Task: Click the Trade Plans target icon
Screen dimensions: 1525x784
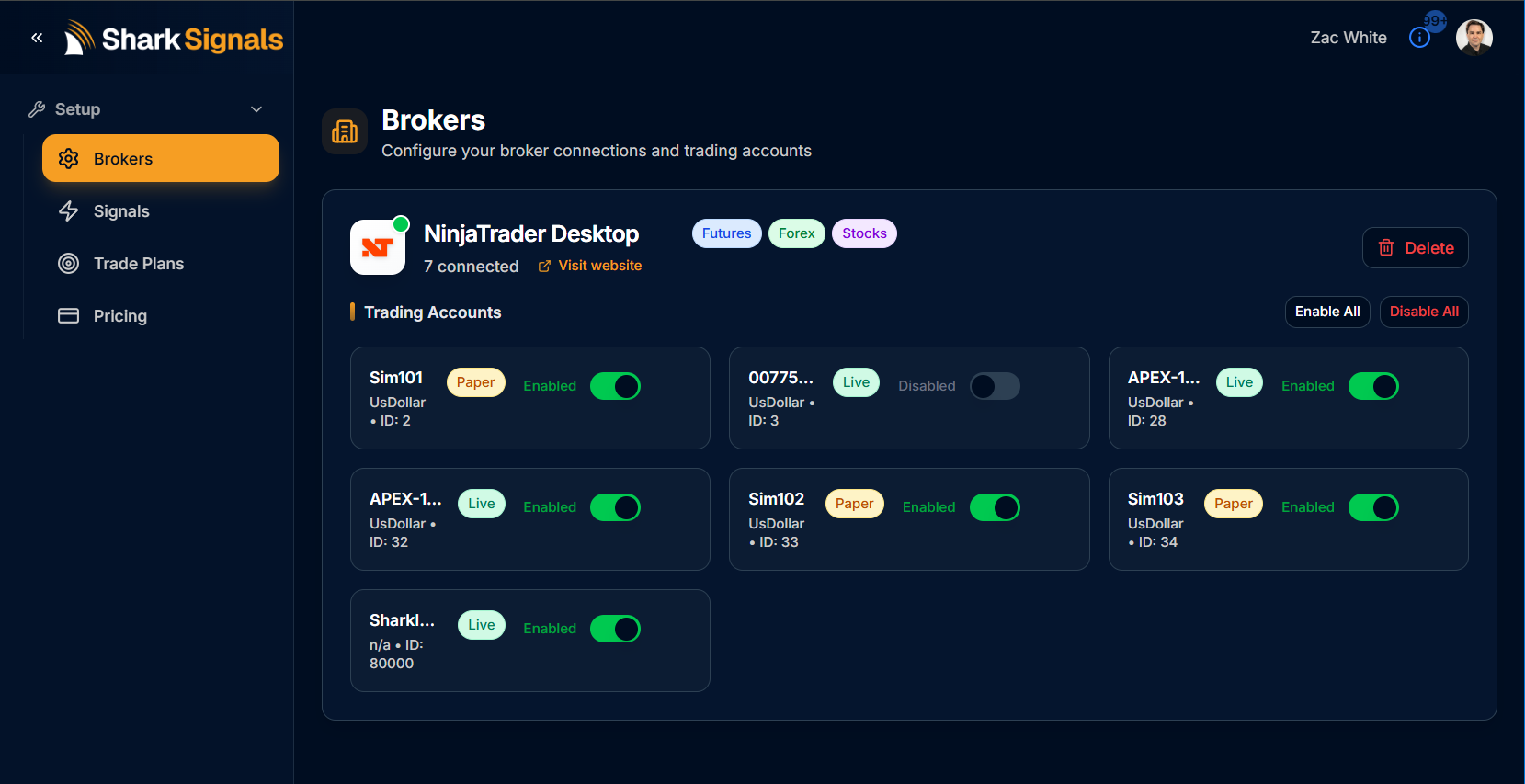Action: click(x=69, y=264)
